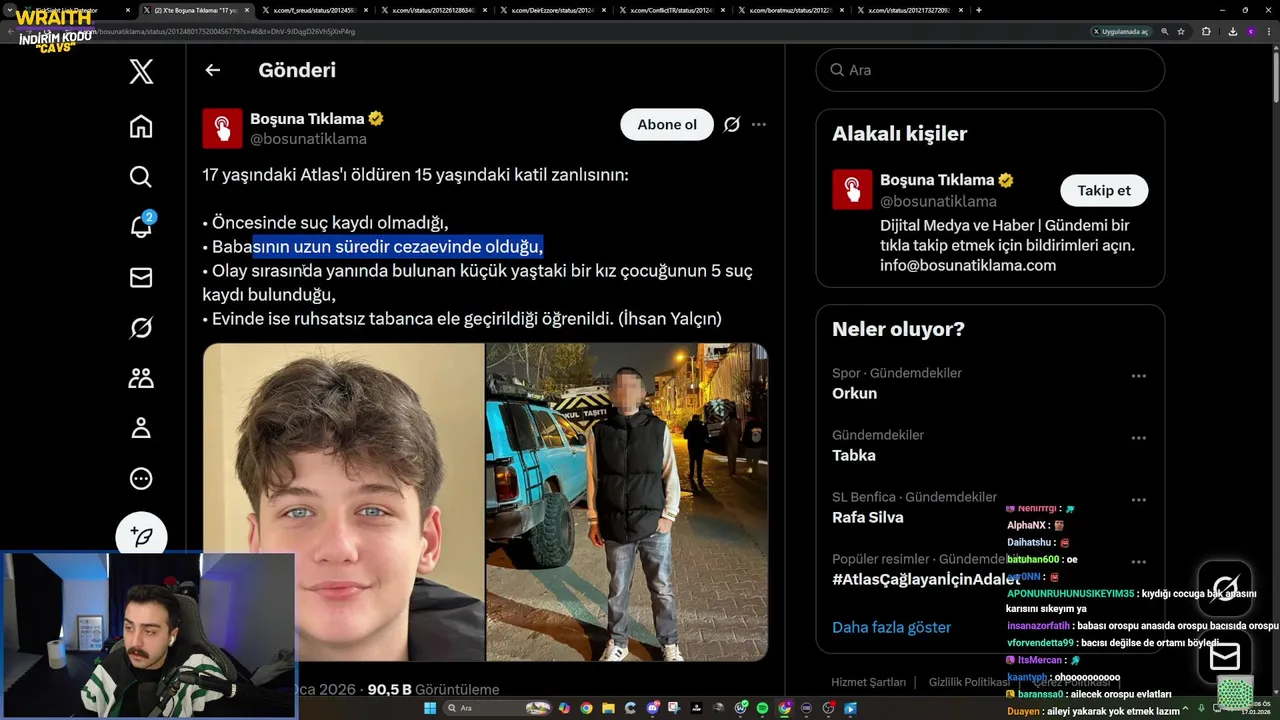This screenshot has width=1280, height=720.
Task: Subscribe using the Abone ol button
Action: (667, 125)
